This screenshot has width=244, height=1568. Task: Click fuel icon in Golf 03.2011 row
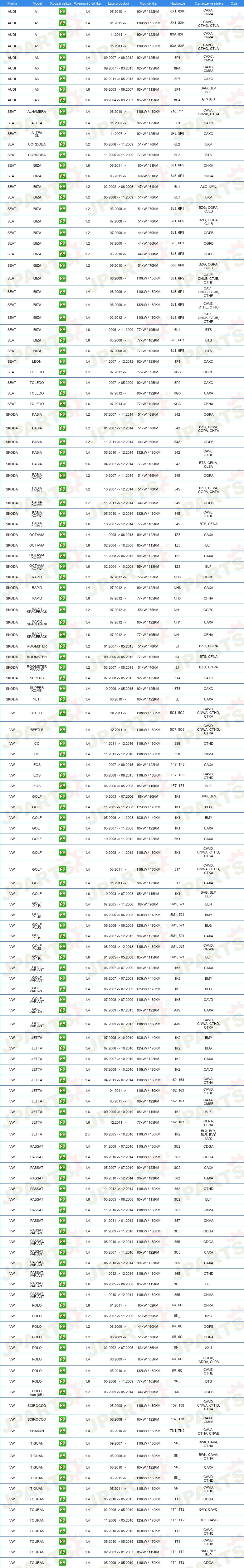click(63, 870)
